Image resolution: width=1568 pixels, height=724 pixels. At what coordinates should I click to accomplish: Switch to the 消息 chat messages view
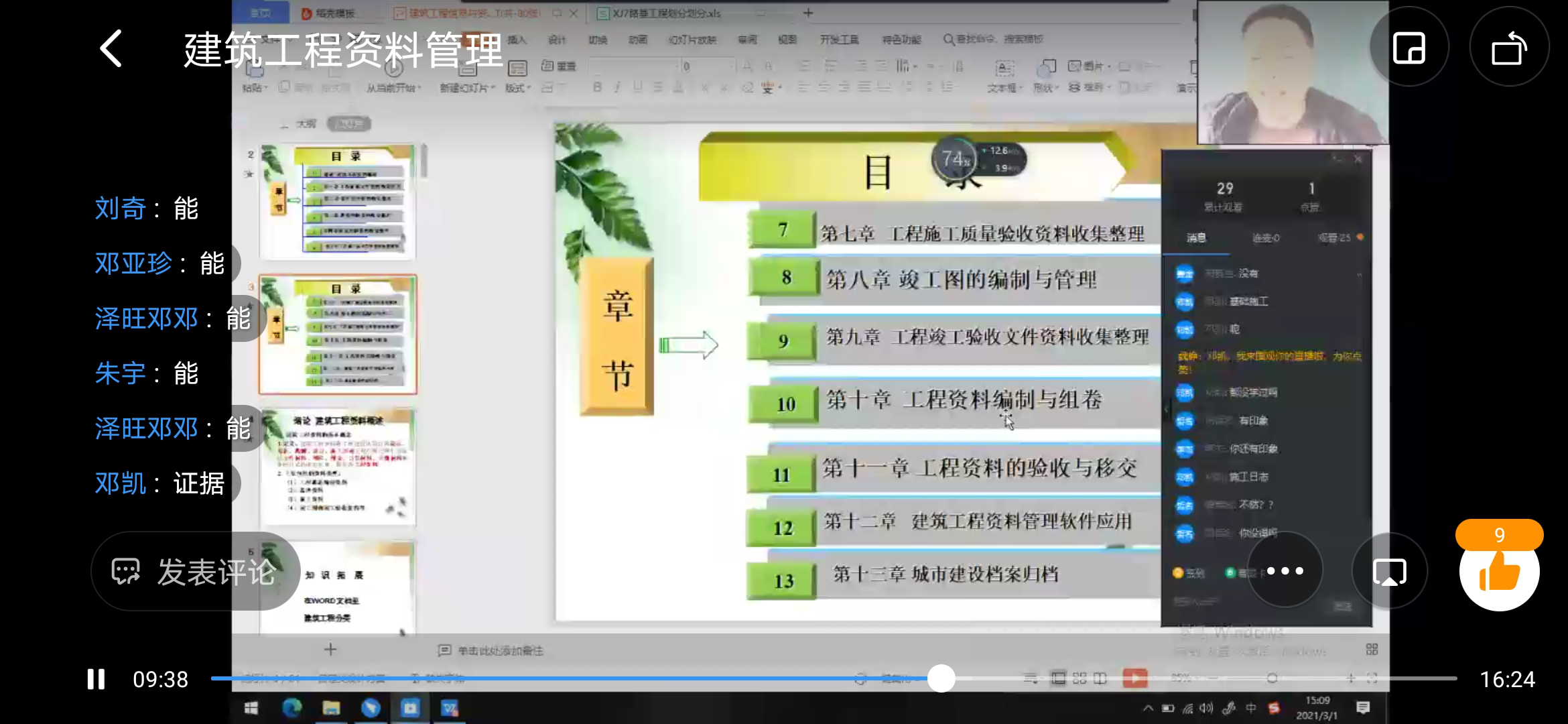1197,238
